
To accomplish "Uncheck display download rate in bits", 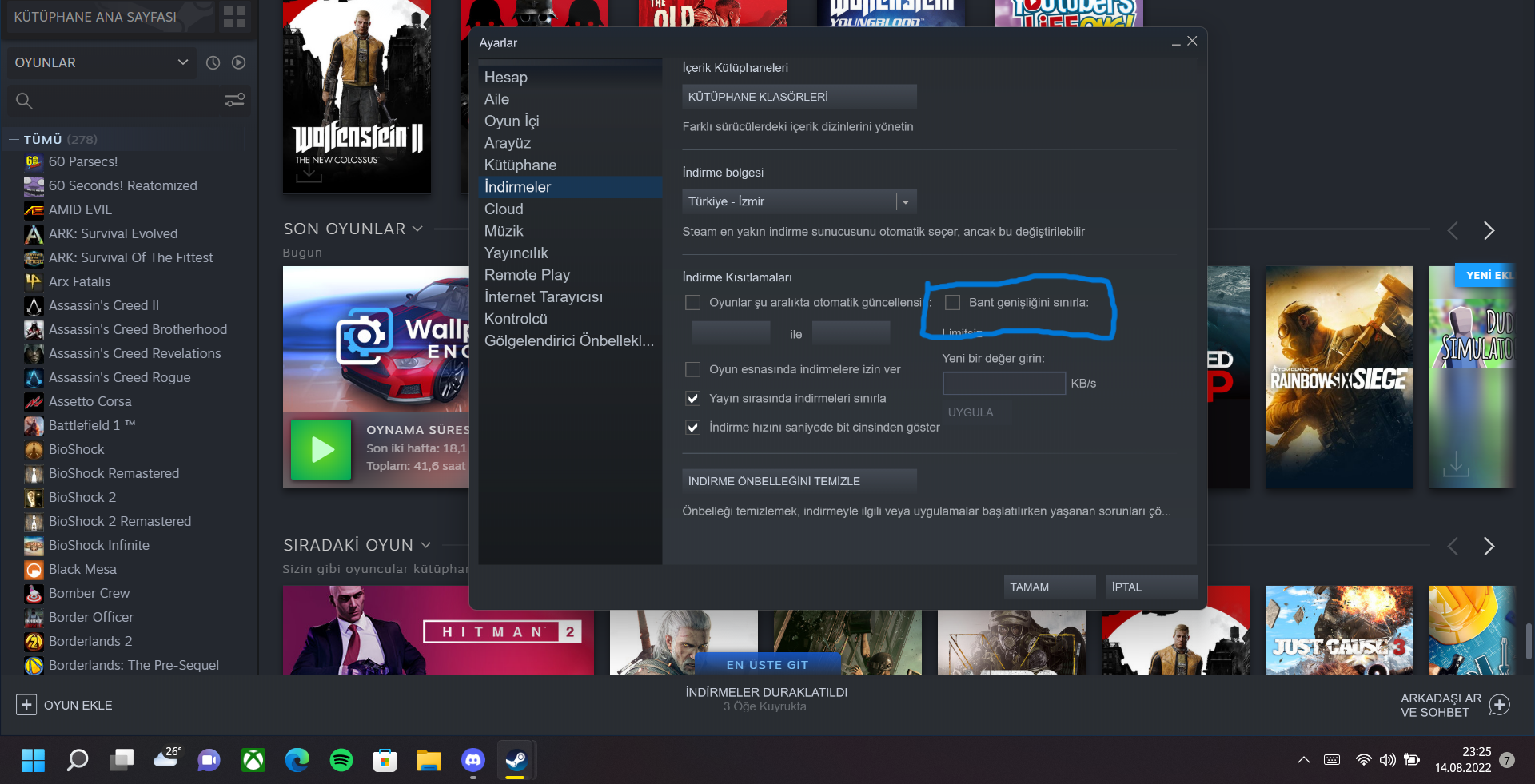I will tap(693, 428).
